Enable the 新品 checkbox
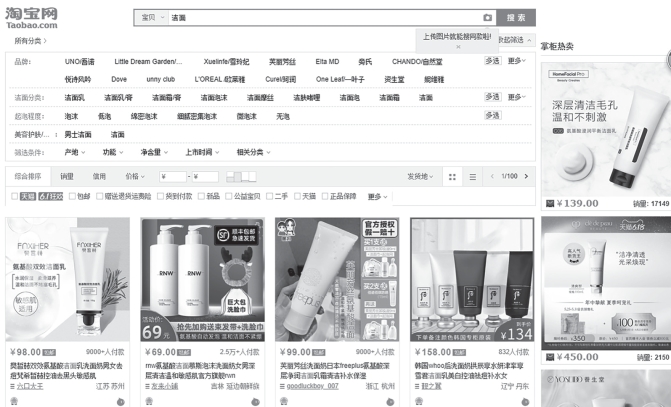This screenshot has height=407, width=671. pos(201,196)
